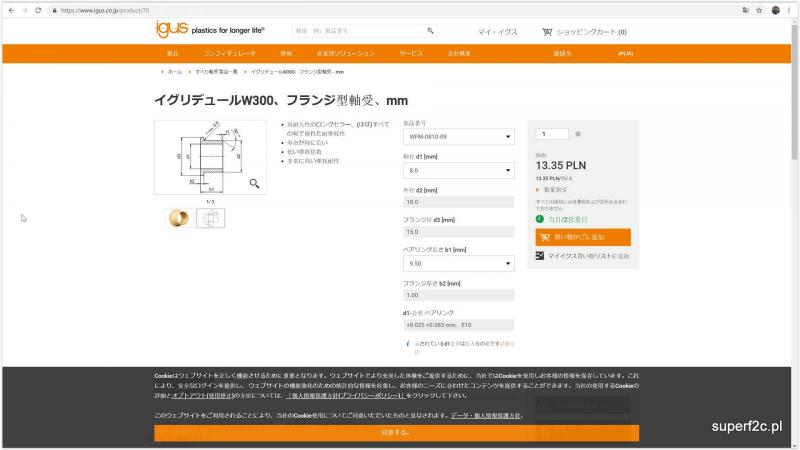
Task: Open the Chrome three-dot menu
Action: [790, 10]
